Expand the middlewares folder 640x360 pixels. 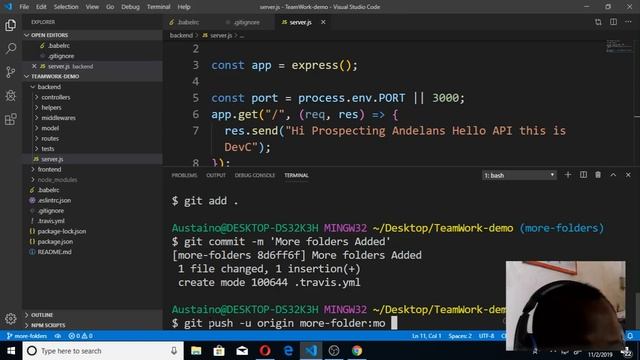click(93, 118)
